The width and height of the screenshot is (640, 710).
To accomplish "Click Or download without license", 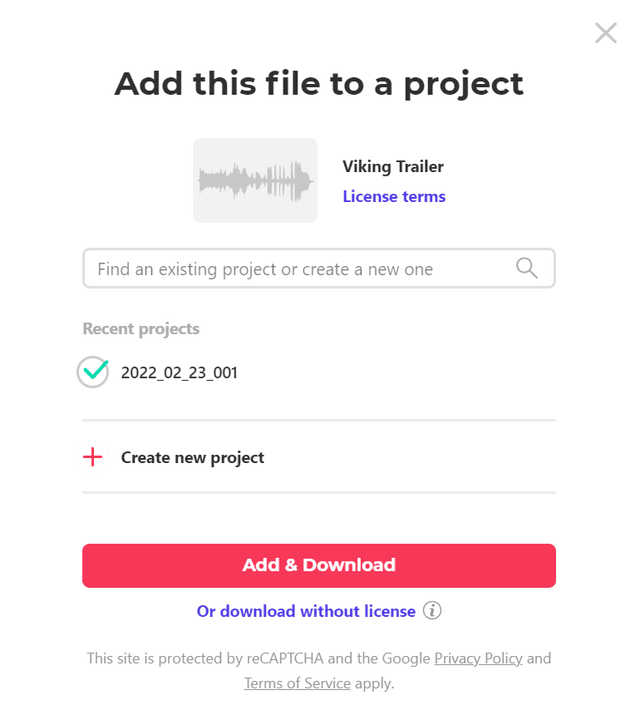I will click(x=306, y=611).
